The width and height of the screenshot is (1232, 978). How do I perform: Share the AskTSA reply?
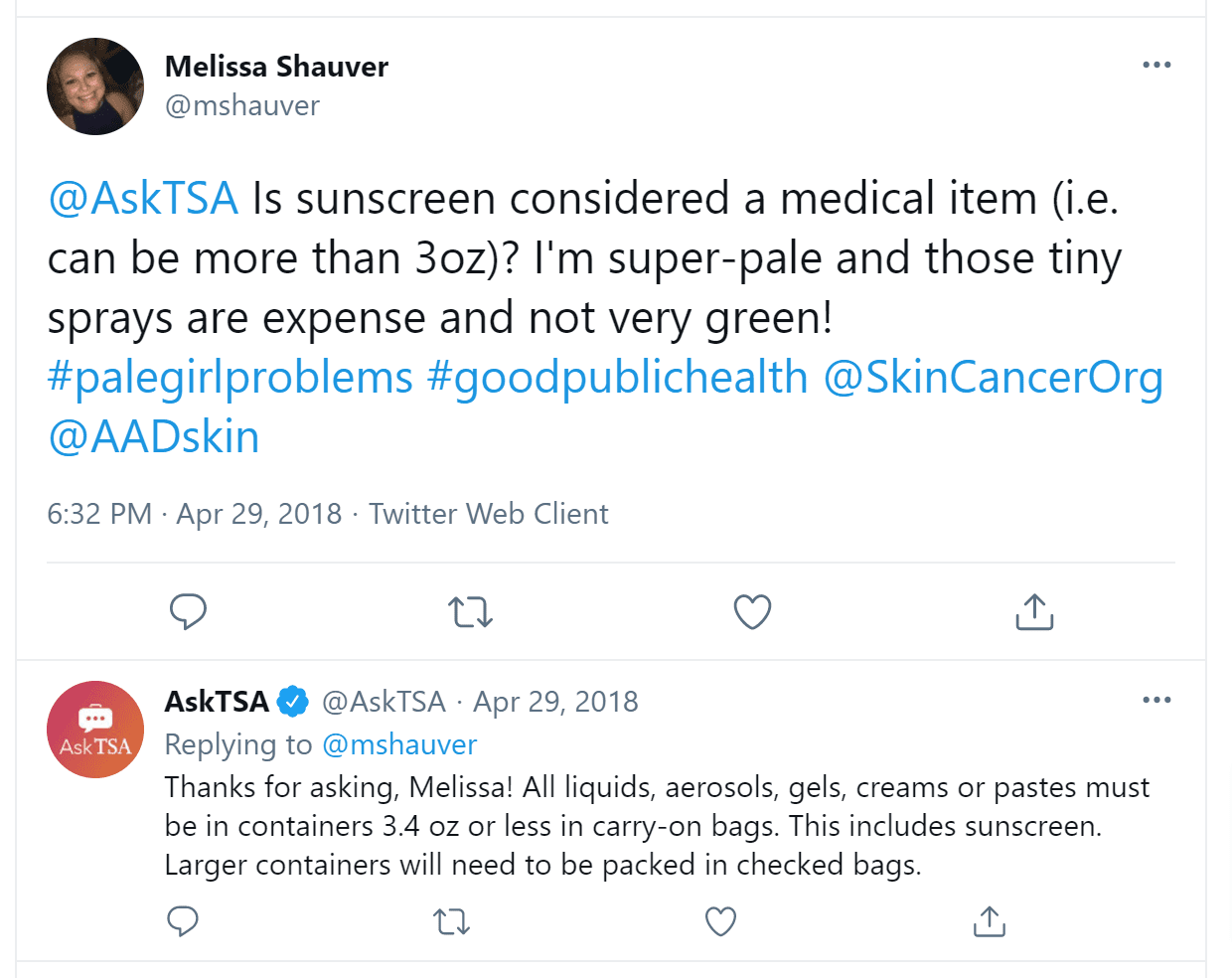point(989,921)
